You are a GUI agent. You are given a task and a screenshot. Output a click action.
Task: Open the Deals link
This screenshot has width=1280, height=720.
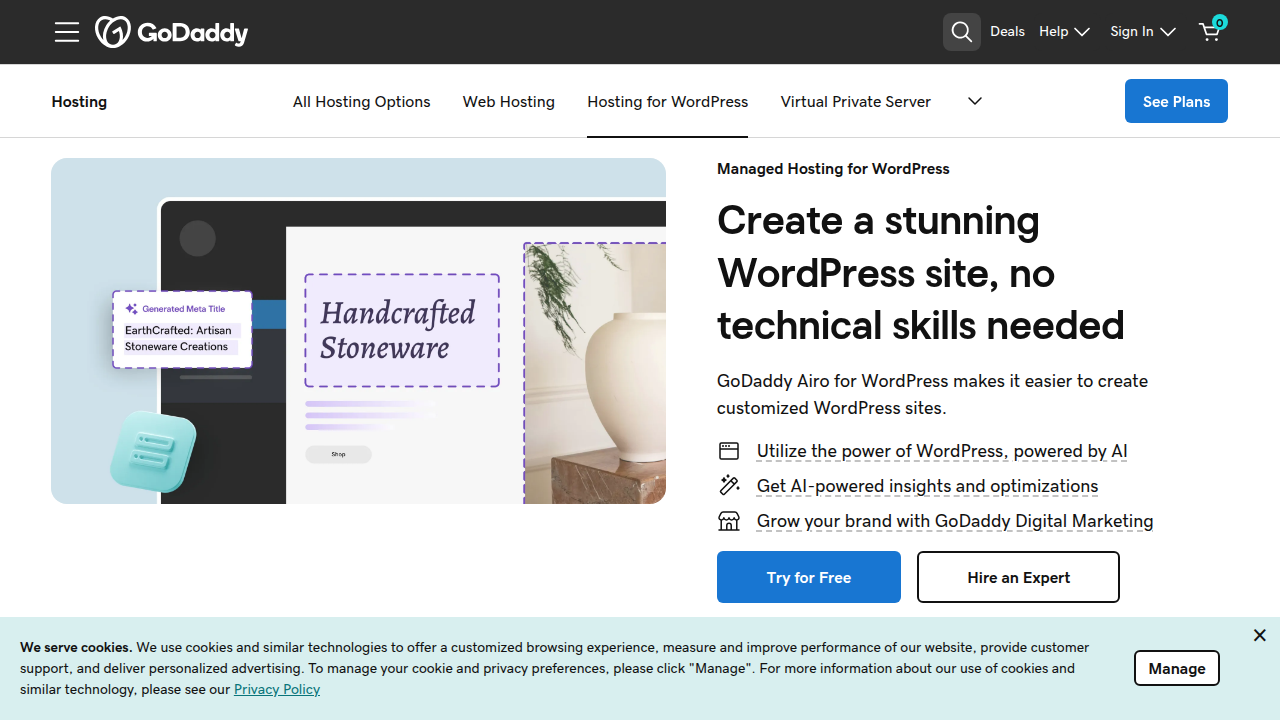[x=1007, y=32]
